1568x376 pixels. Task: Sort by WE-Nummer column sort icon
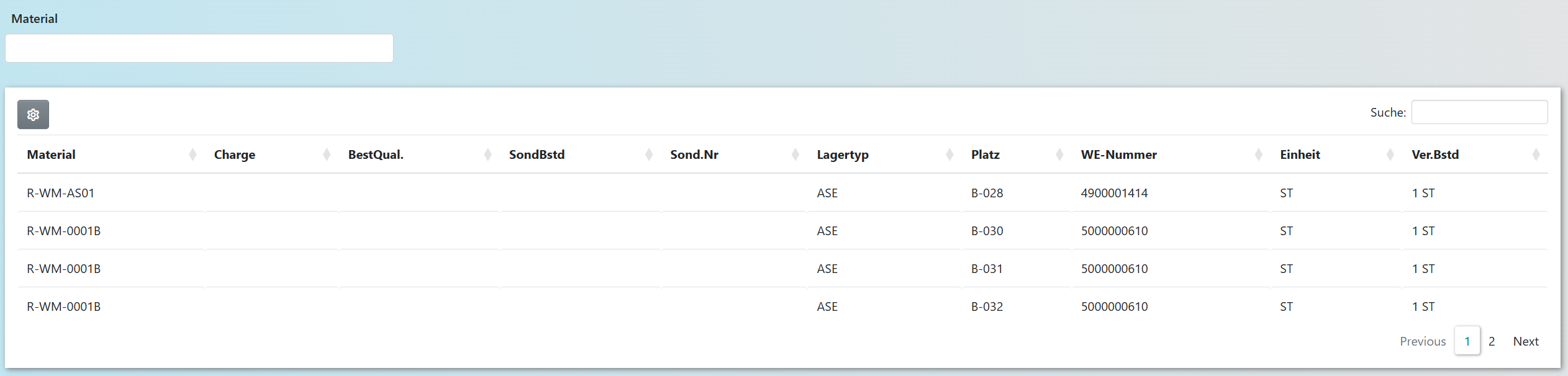point(1259,154)
